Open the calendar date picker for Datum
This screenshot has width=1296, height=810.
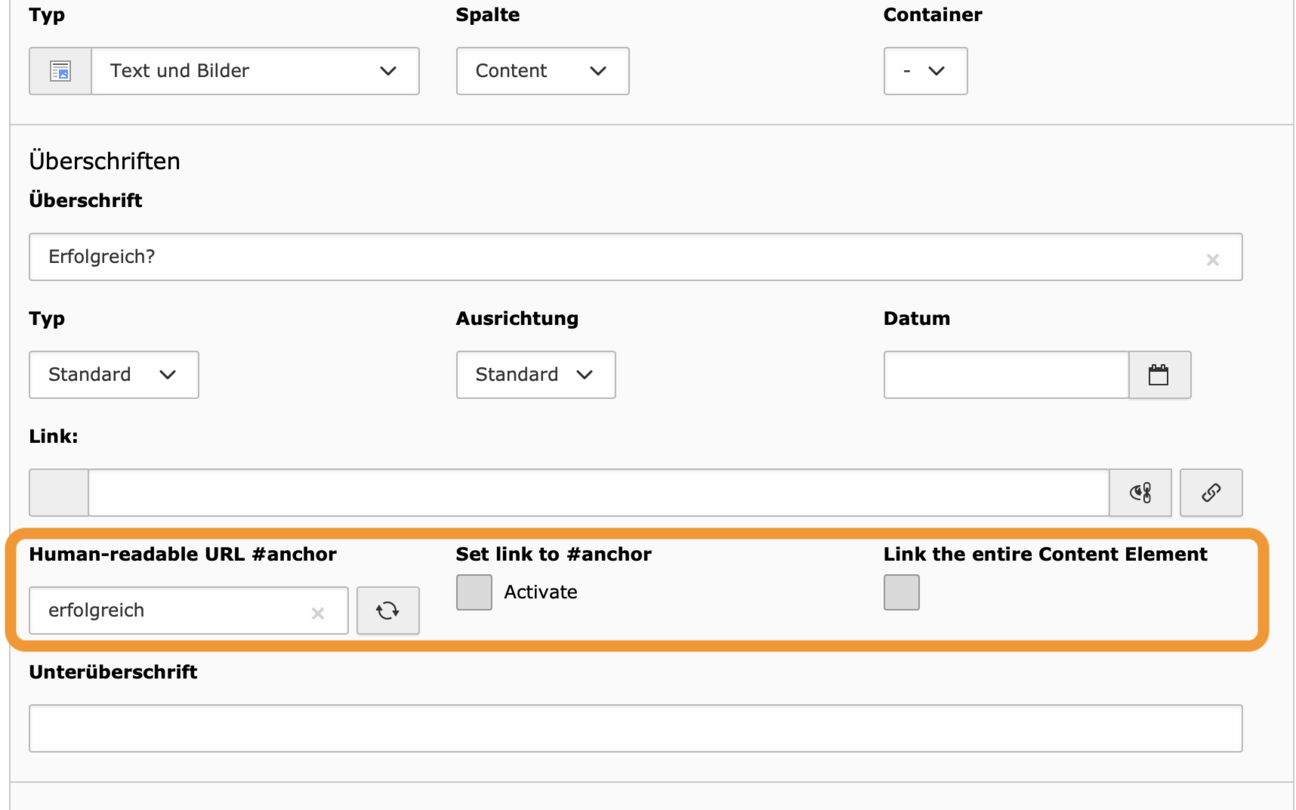[x=1159, y=375]
